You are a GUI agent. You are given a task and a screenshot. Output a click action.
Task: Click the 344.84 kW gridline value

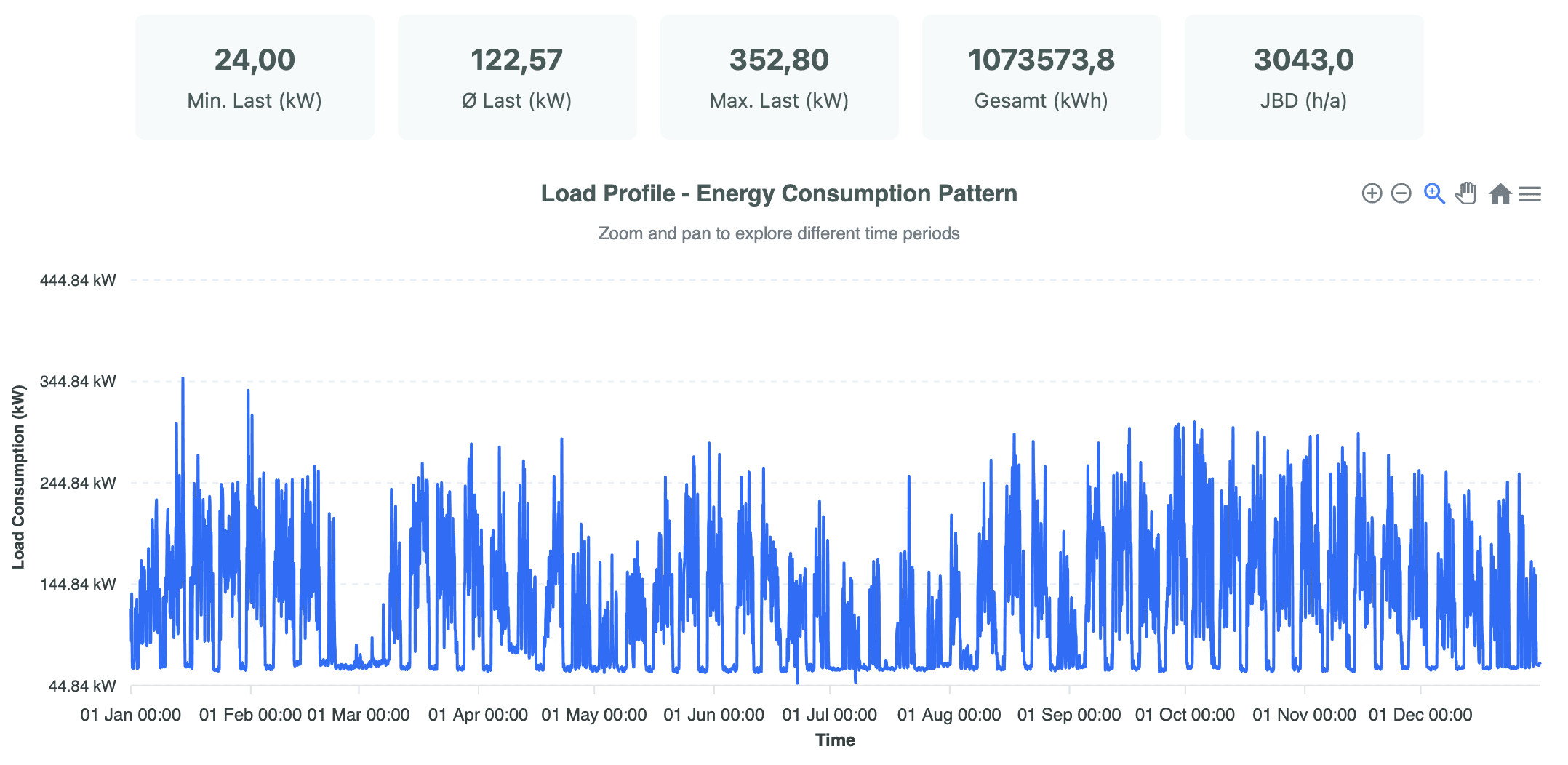pyautogui.click(x=78, y=381)
